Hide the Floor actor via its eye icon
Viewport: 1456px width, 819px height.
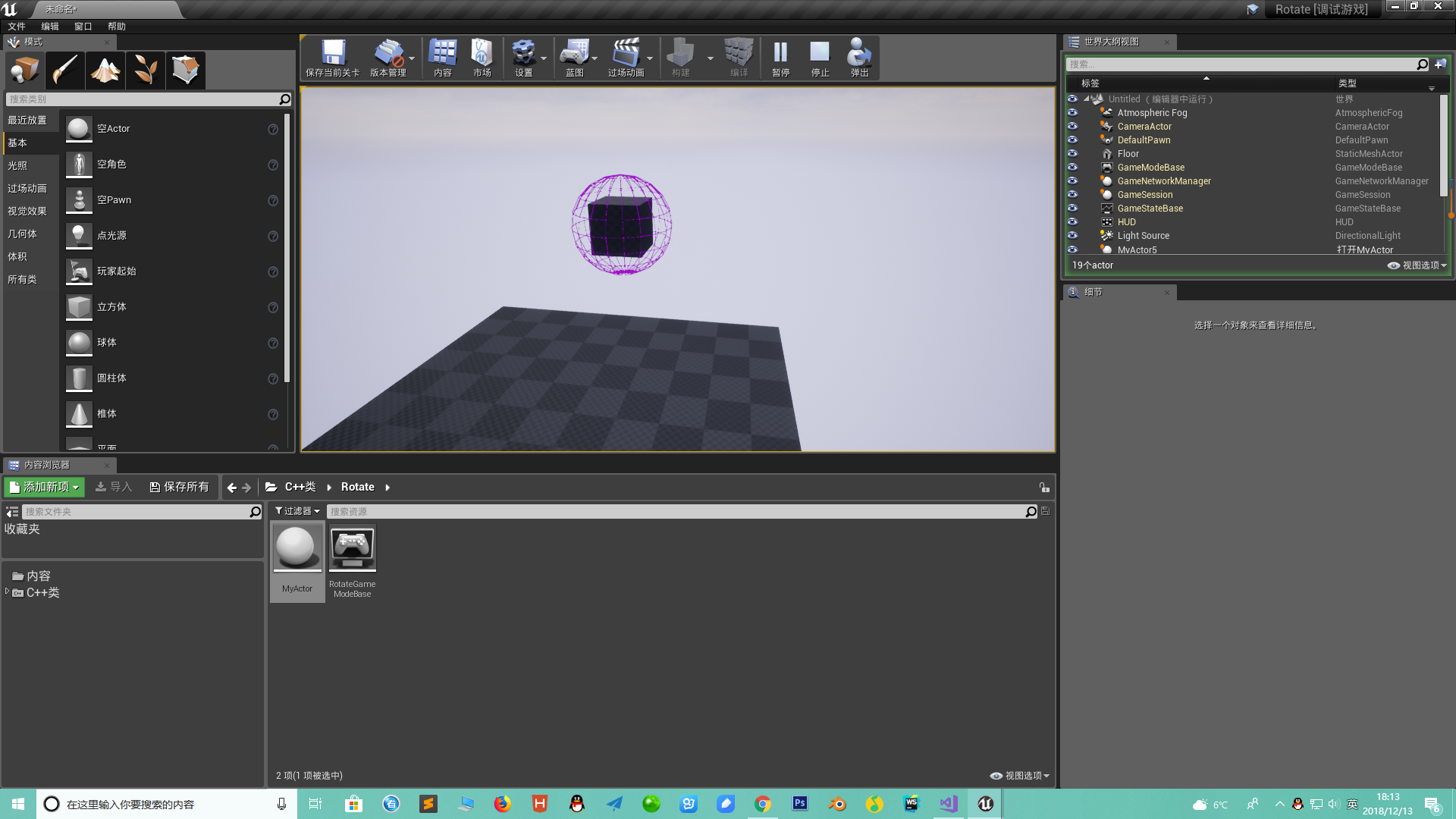coord(1073,153)
